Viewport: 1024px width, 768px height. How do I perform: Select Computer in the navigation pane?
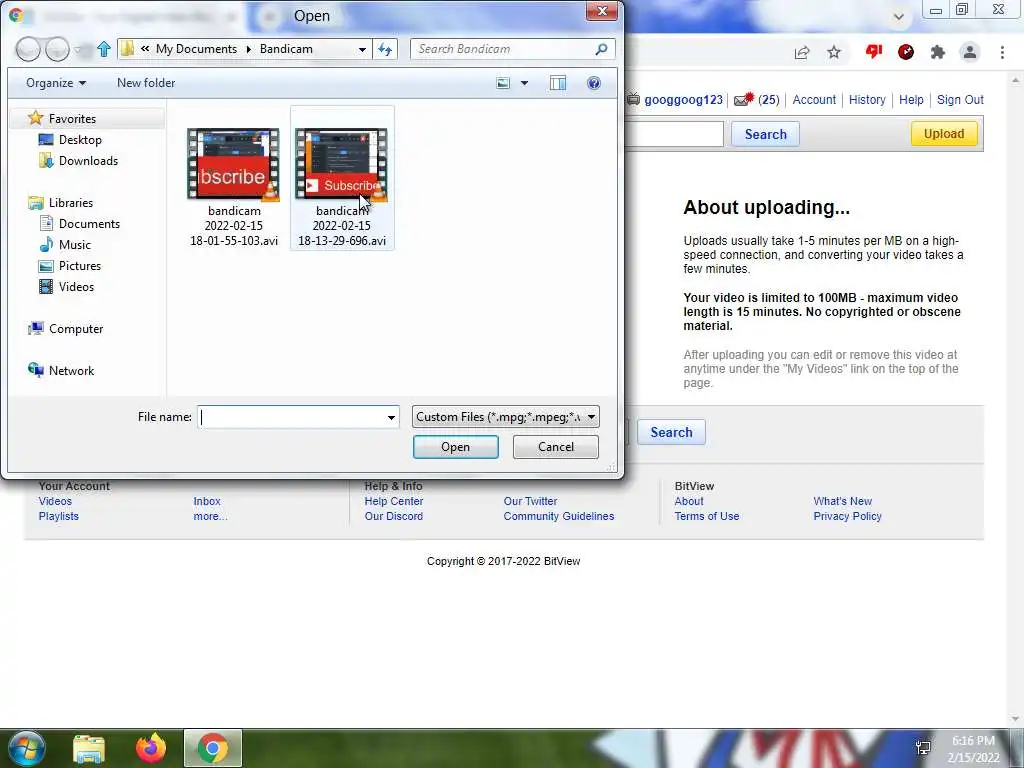point(76,328)
